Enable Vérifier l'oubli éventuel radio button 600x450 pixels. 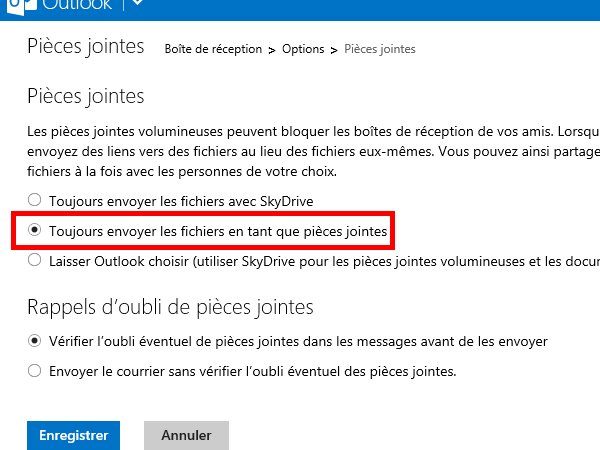(x=34, y=340)
